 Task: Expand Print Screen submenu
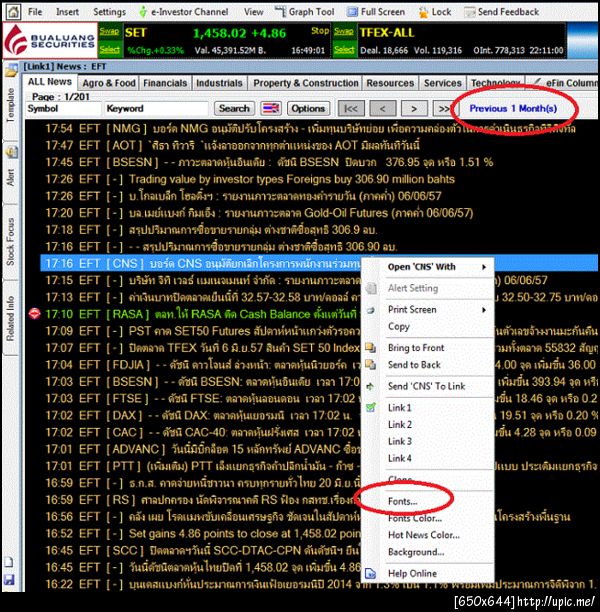point(428,310)
